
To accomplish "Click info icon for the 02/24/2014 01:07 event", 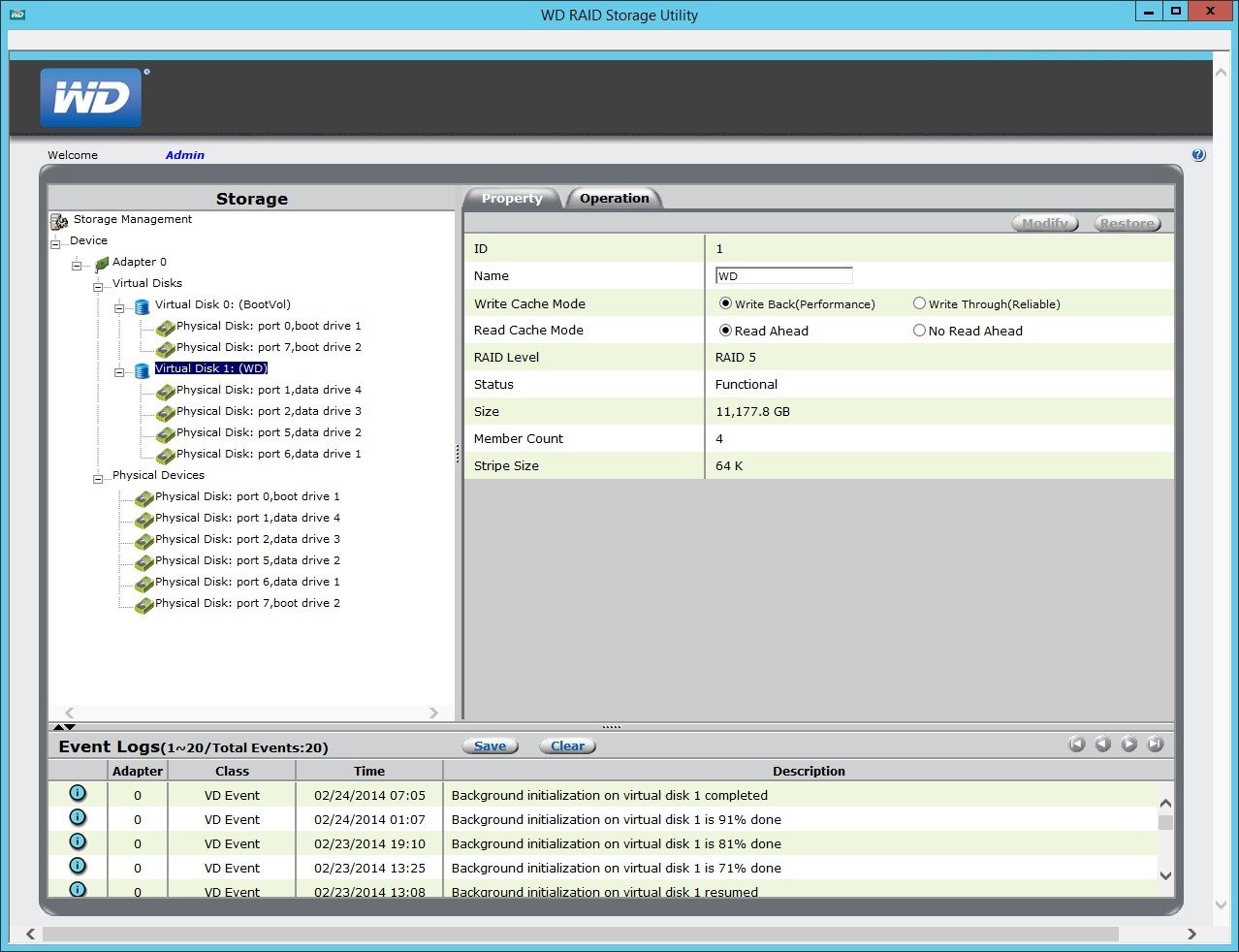I will 78,817.
